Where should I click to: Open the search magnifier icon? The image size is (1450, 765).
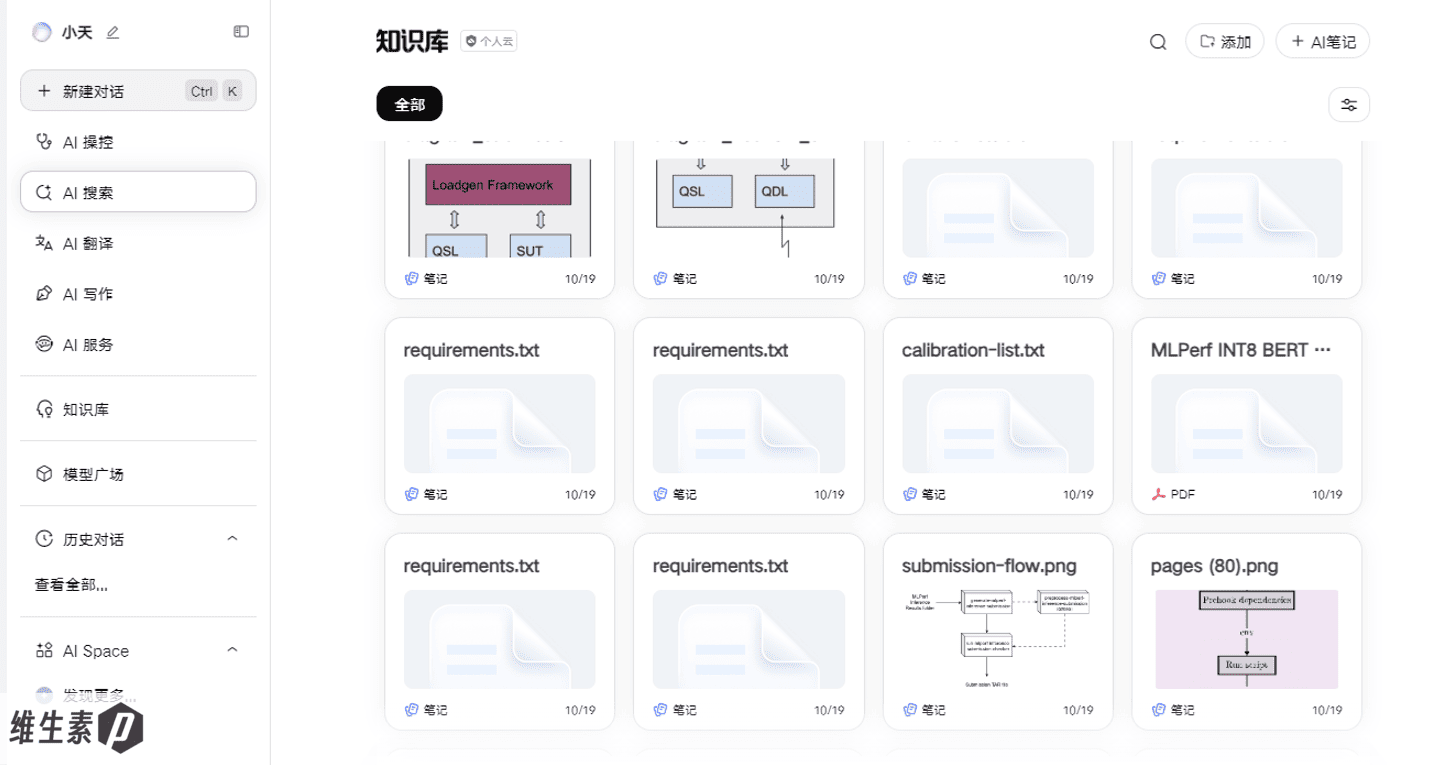1158,42
